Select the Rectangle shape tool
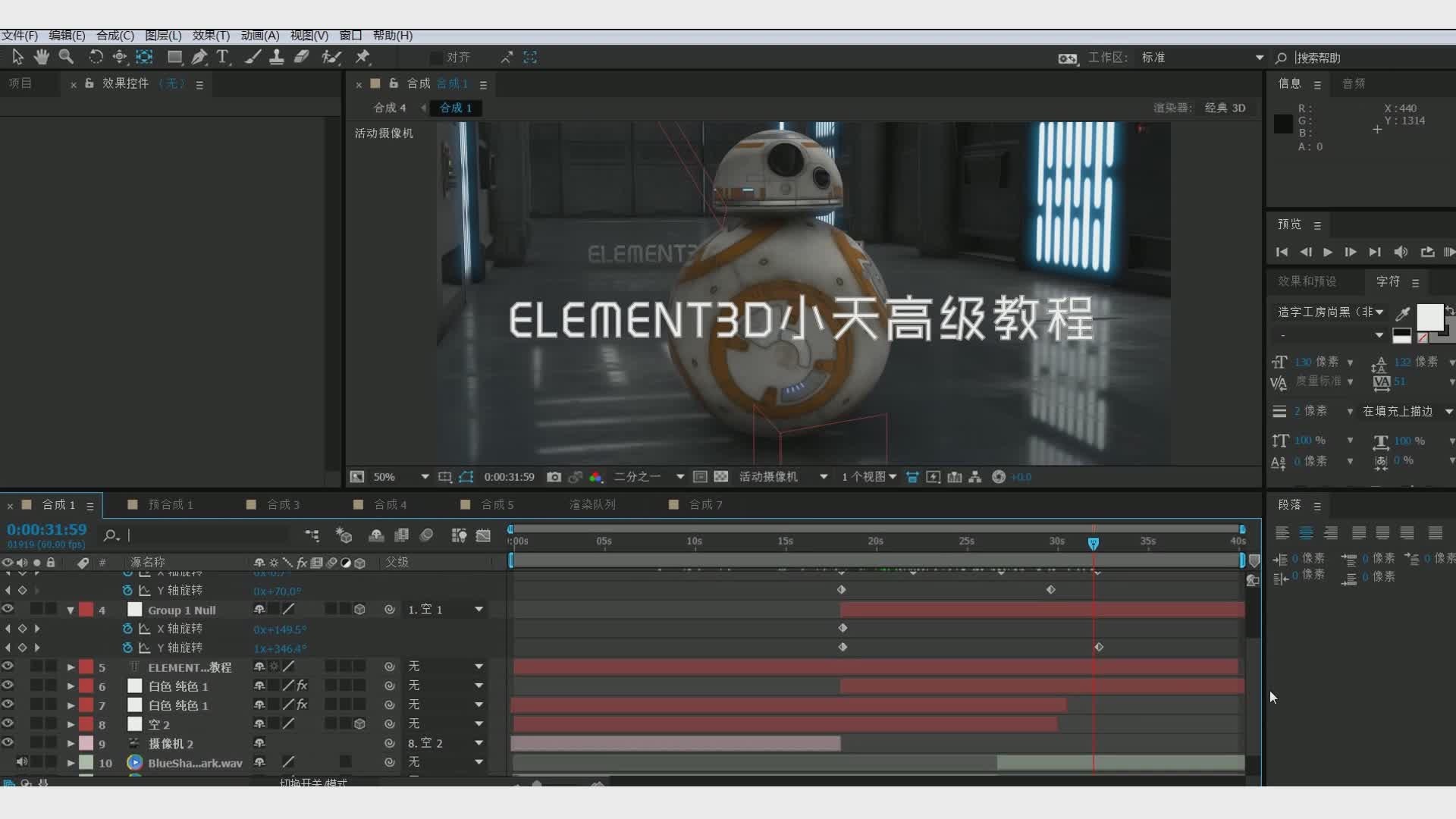Viewport: 1456px width, 819px height. [174, 57]
